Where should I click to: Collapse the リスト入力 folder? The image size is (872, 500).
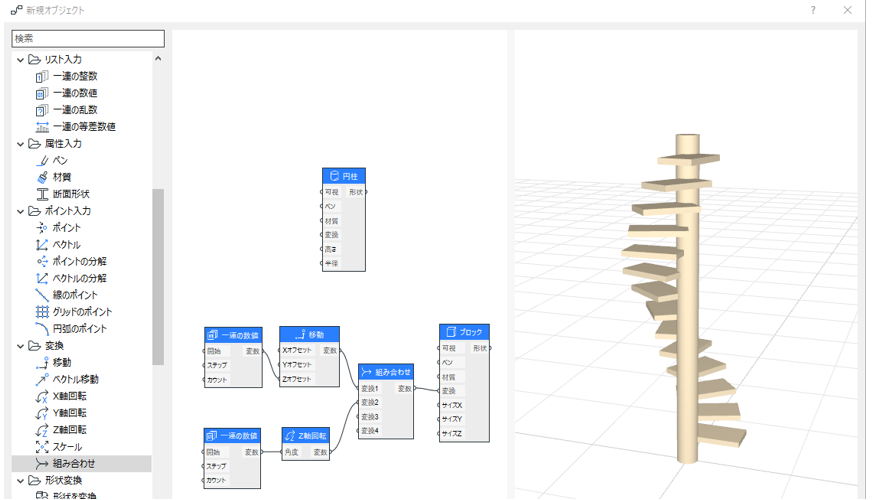coord(21,60)
